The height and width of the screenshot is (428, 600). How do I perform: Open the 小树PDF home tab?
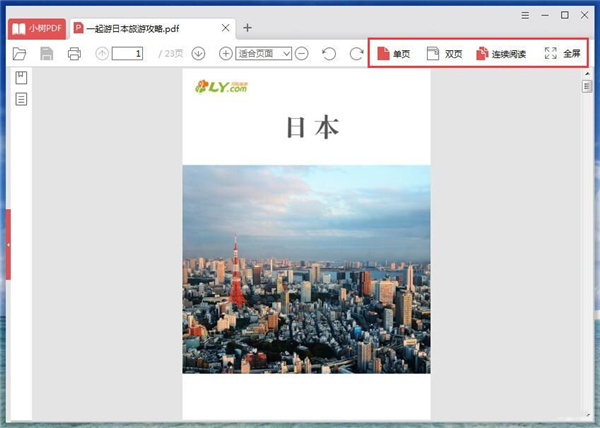[37, 29]
